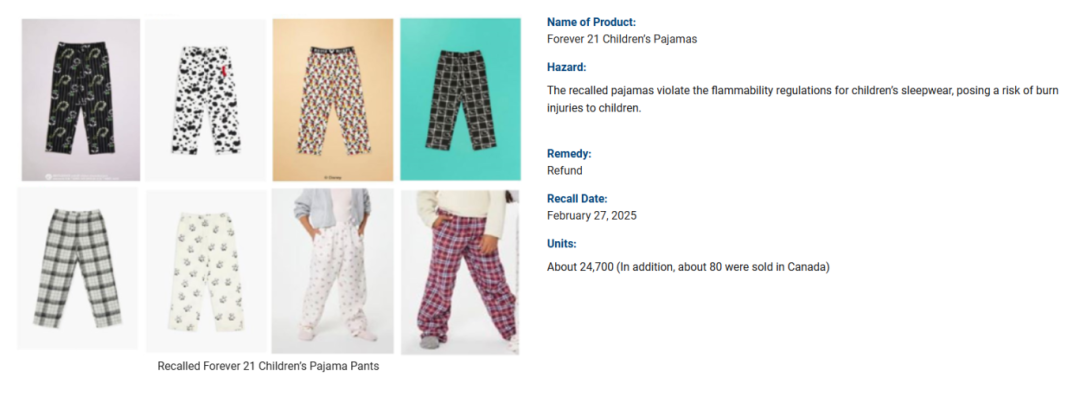Select the Refund remedy text
This screenshot has height=403, width=1080.
tap(565, 171)
